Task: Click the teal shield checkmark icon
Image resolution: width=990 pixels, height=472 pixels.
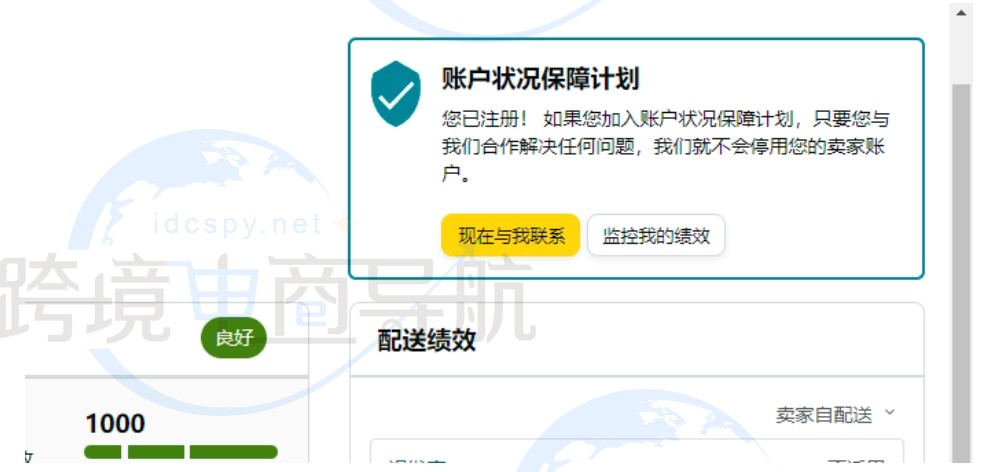Action: pos(396,93)
